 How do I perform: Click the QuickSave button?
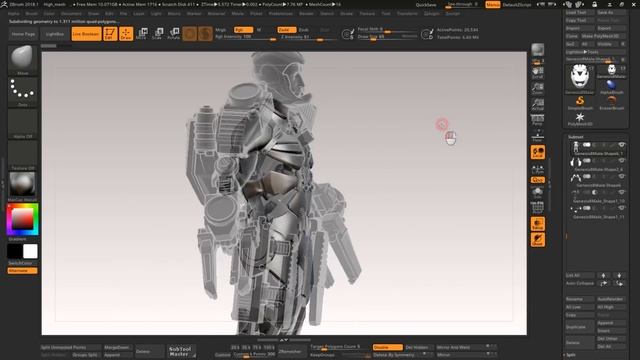point(425,5)
